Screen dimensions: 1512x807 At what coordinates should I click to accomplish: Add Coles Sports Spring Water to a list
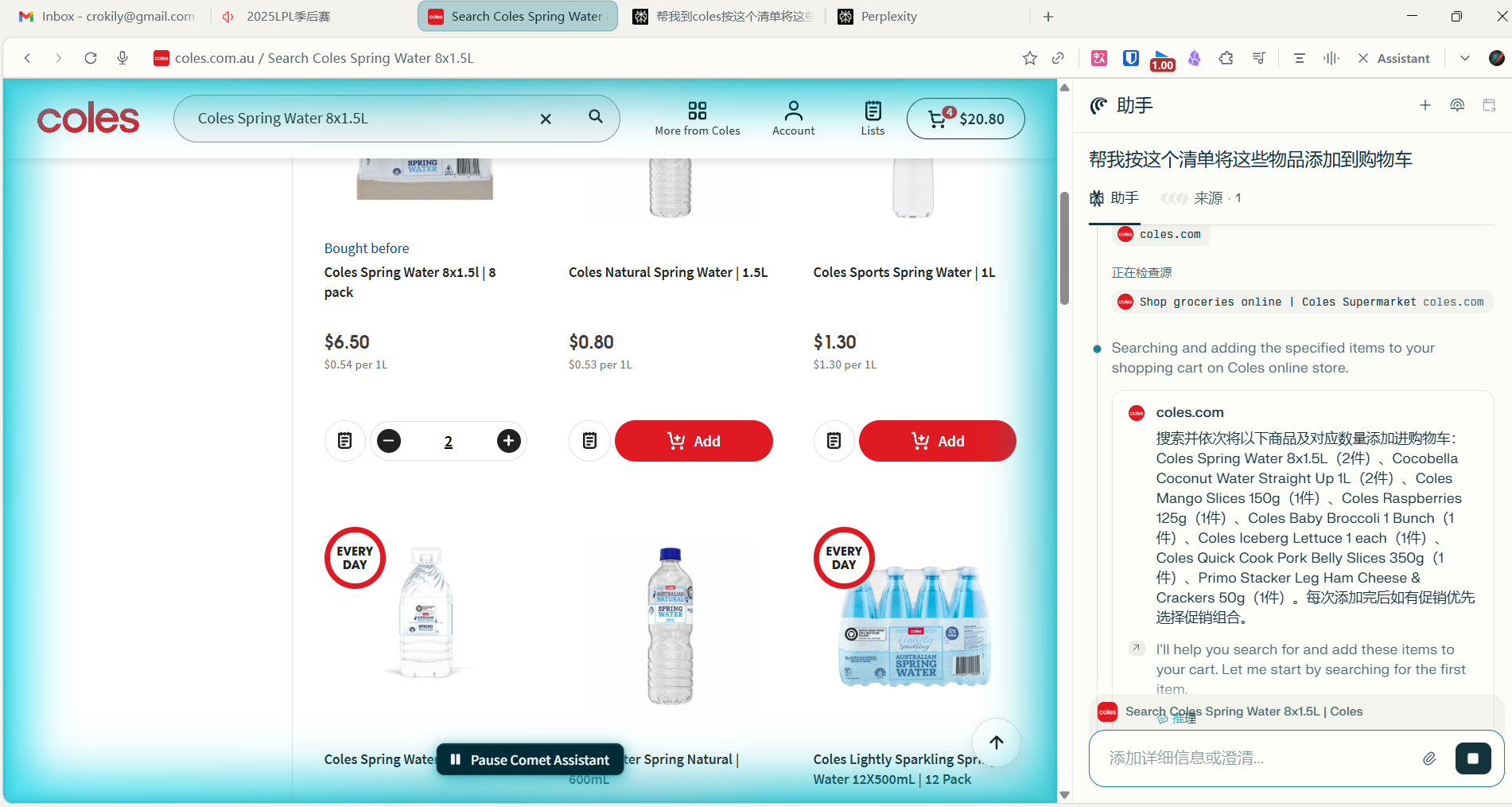pos(834,441)
